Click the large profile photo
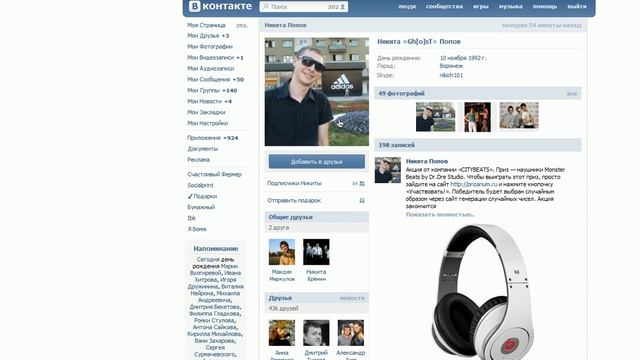Viewport: 640px width, 360px height. [317, 92]
